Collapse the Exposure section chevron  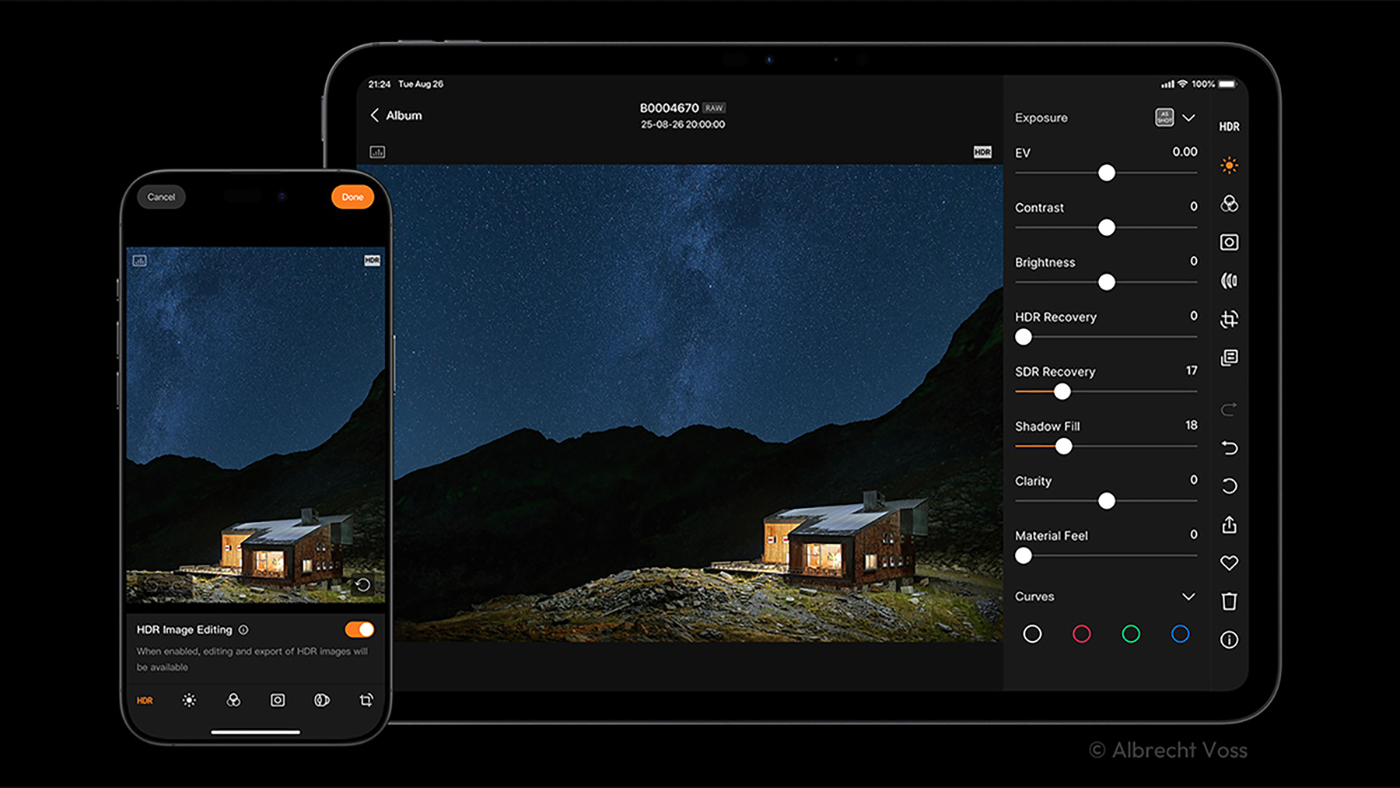(1188, 117)
